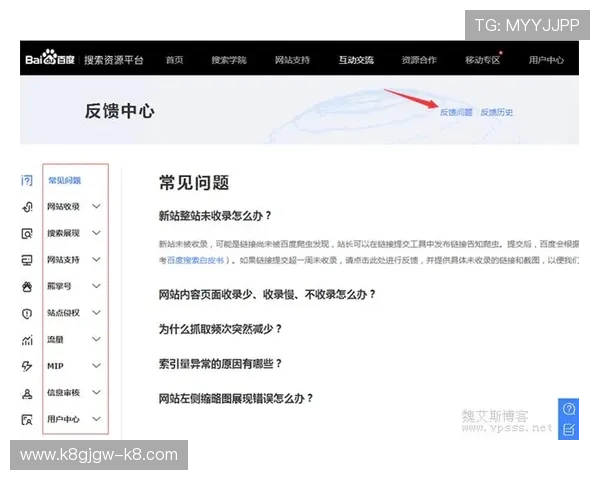600x480 pixels.
Task: Expand the 网站收录 chevron
Action: pyautogui.click(x=96, y=206)
